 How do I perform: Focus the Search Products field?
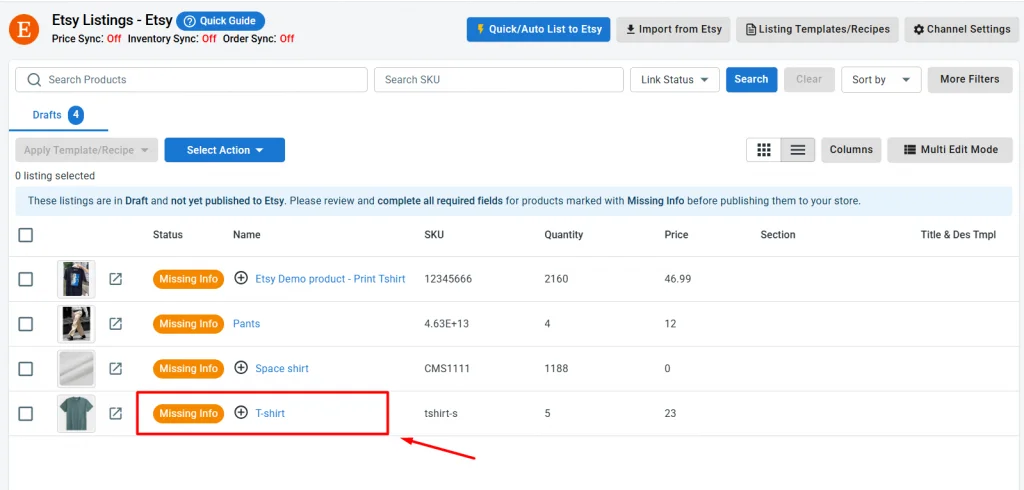click(191, 80)
